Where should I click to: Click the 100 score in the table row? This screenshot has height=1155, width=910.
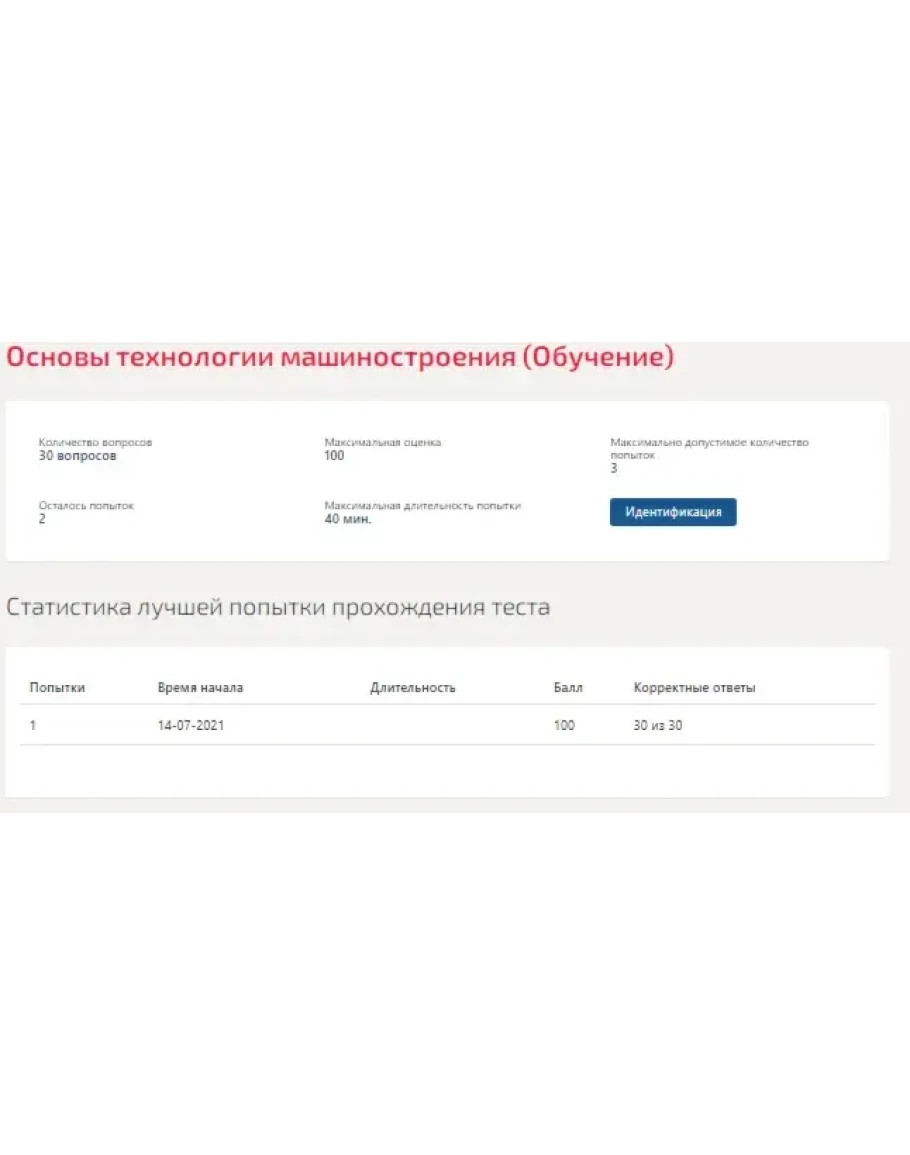[564, 726]
